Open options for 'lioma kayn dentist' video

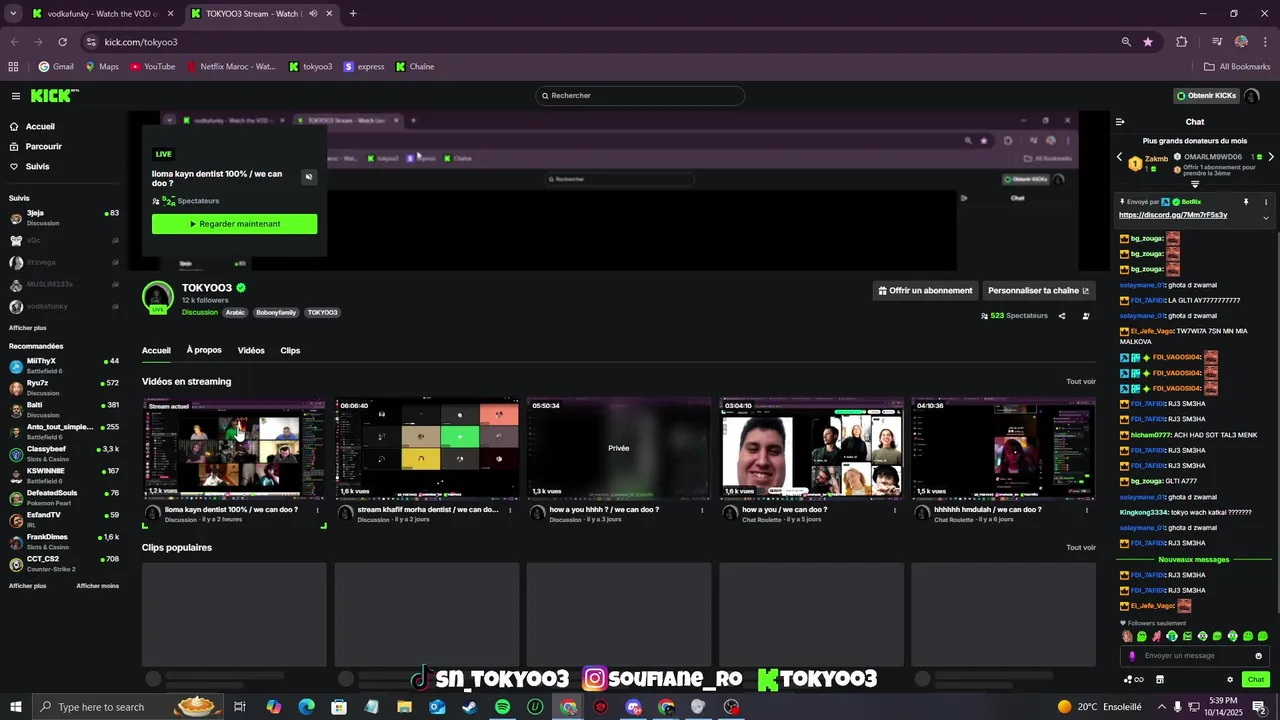pos(318,510)
